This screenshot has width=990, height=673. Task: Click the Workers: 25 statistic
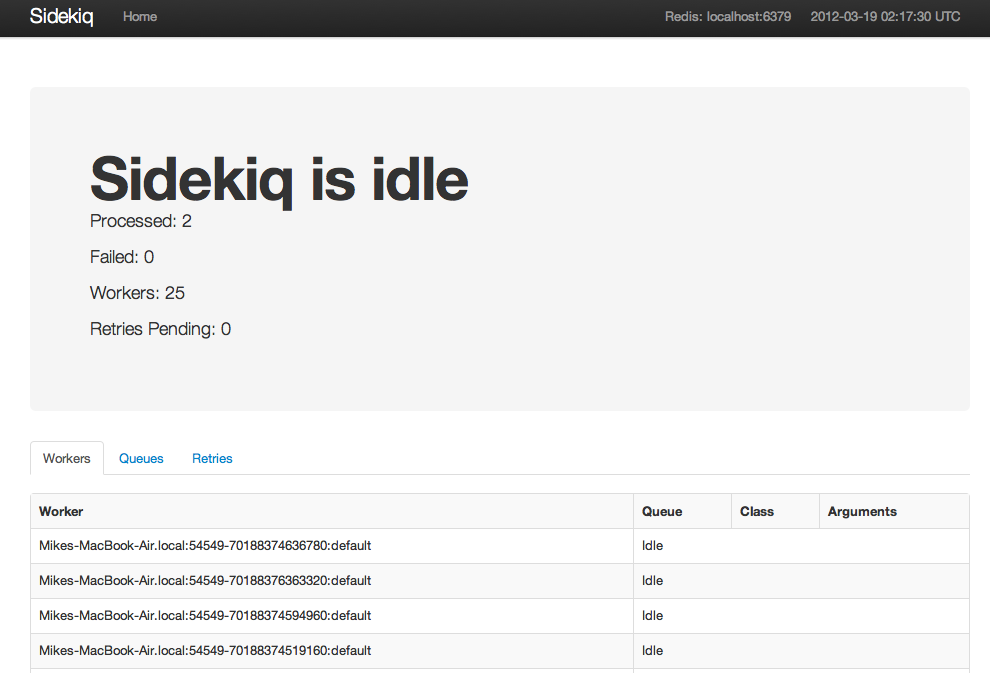(x=137, y=293)
